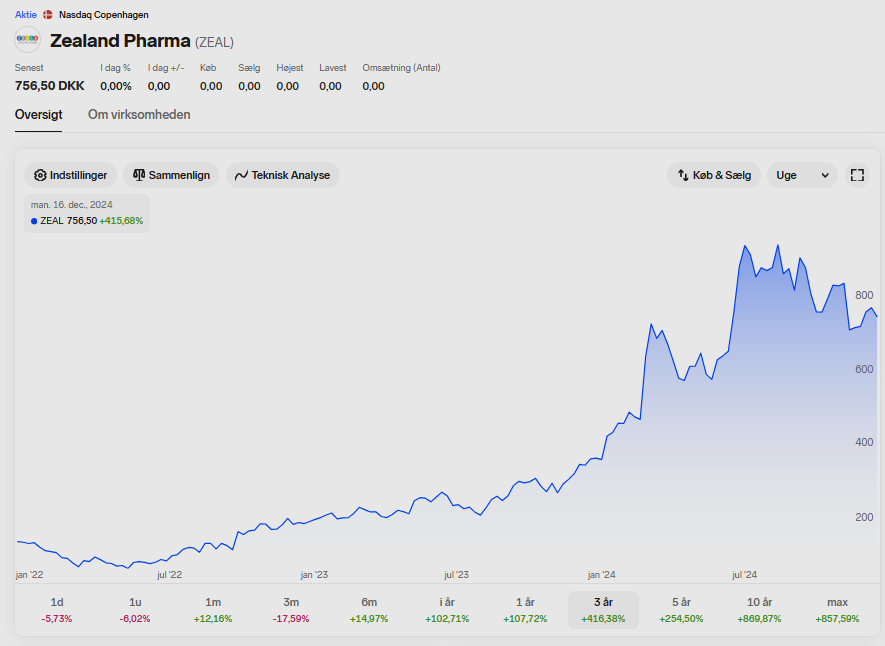This screenshot has height=646, width=885.
Task: Open Teknisk Analyse
Action: 283,175
